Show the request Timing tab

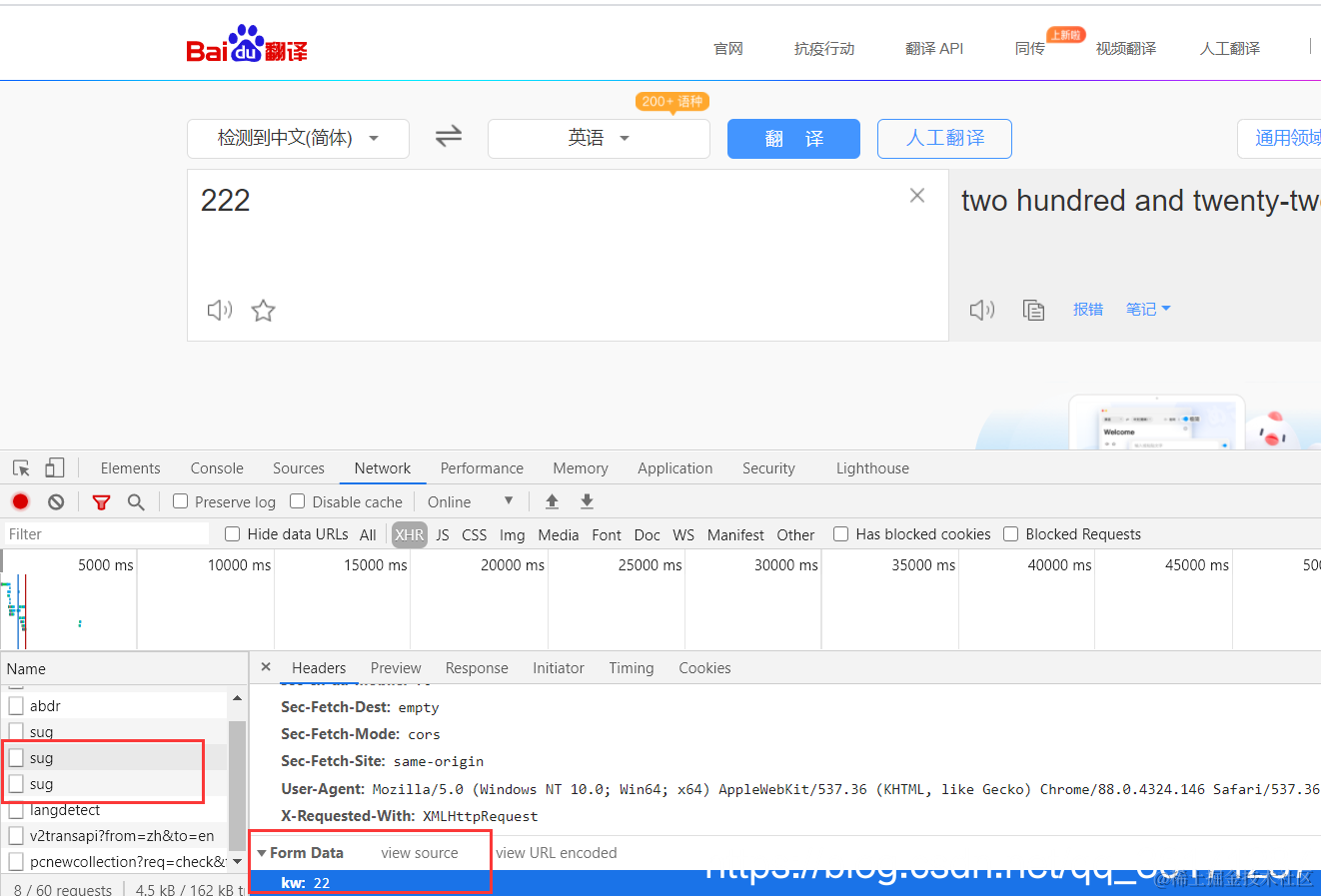(632, 667)
